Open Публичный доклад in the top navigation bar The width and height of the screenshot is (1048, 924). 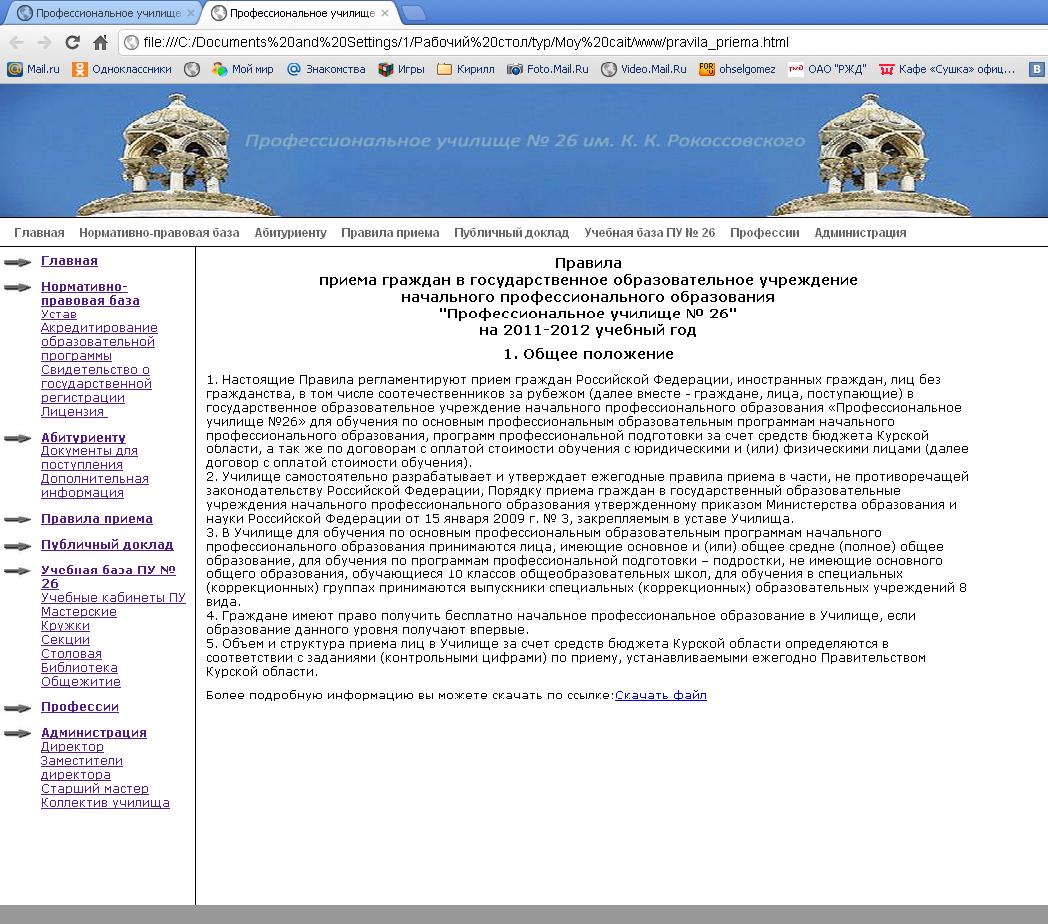[511, 233]
